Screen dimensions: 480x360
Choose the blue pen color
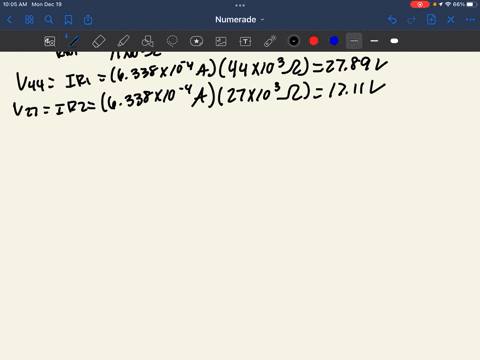334,41
